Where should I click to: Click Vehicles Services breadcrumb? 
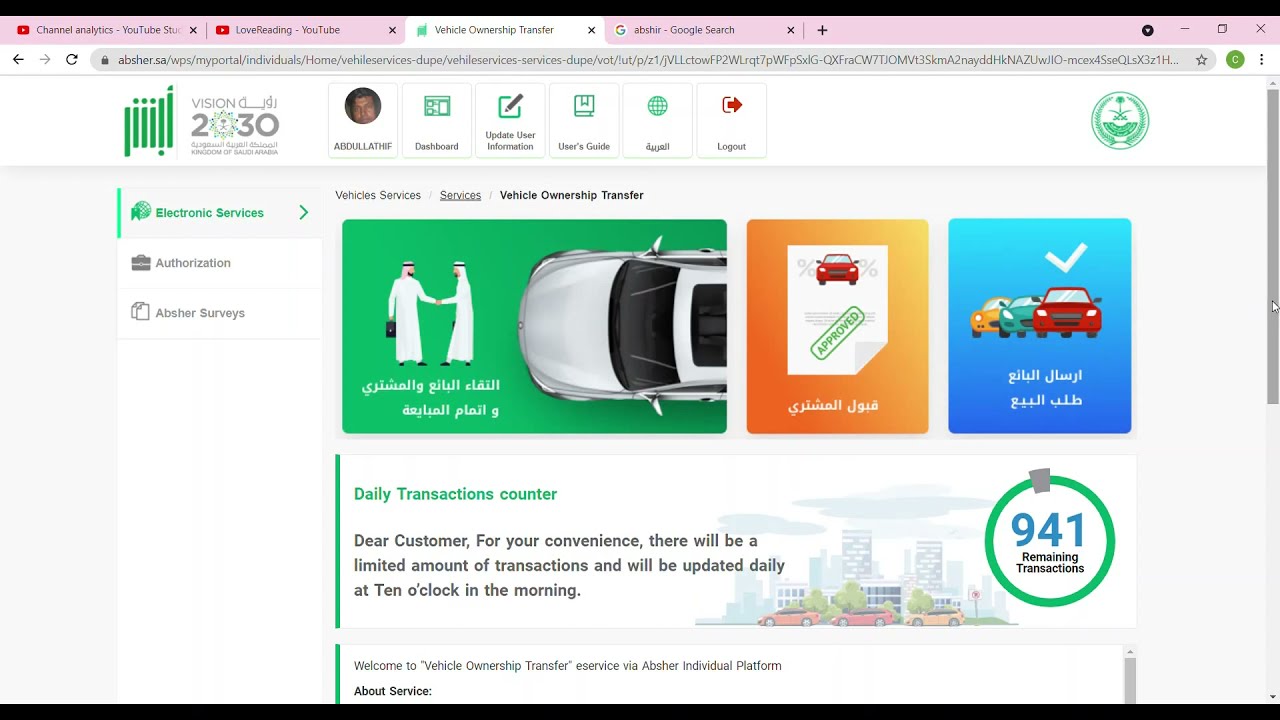[x=378, y=196]
